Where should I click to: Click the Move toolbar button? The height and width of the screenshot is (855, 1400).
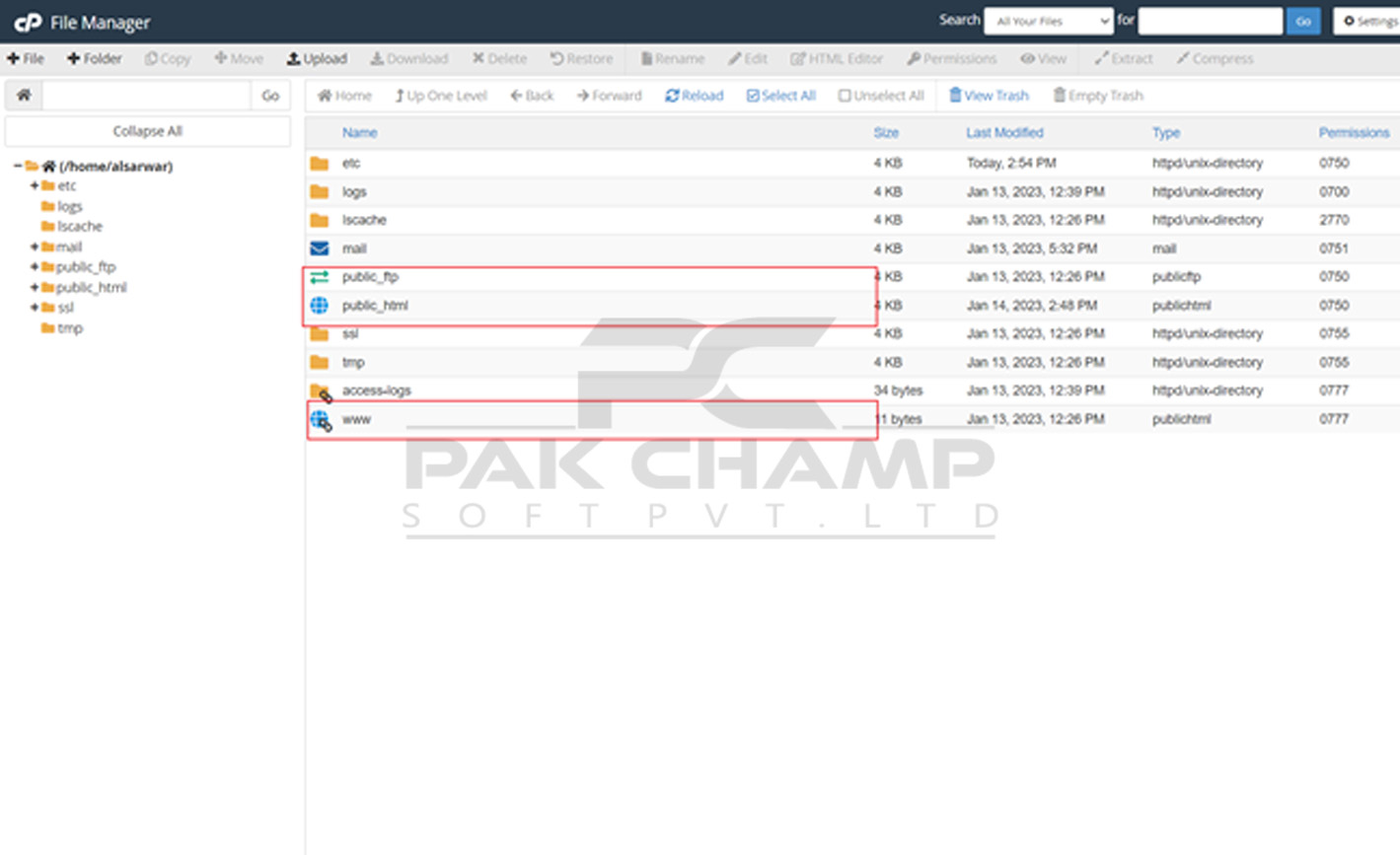point(239,59)
